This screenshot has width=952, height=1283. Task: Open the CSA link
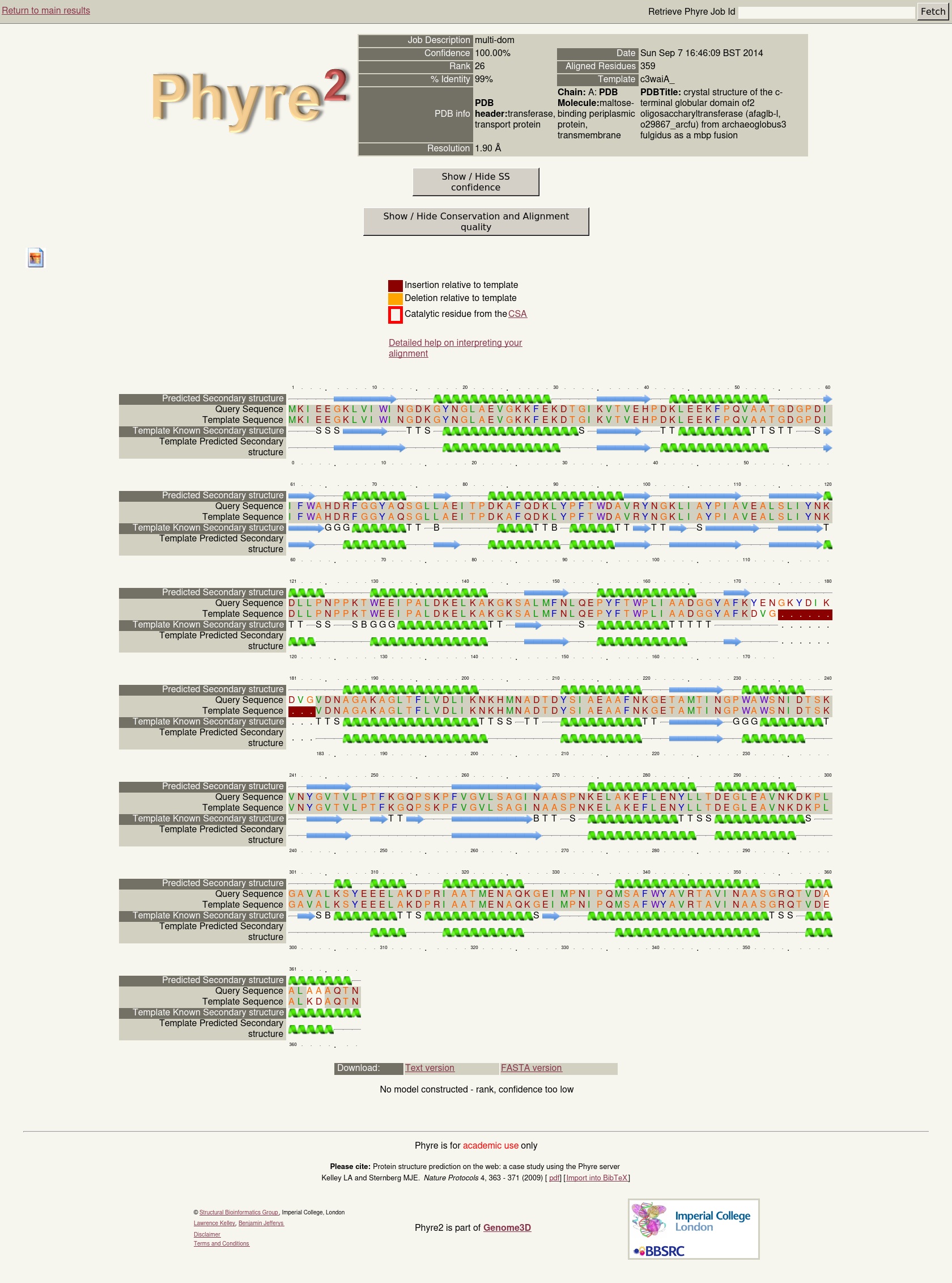pyautogui.click(x=517, y=314)
